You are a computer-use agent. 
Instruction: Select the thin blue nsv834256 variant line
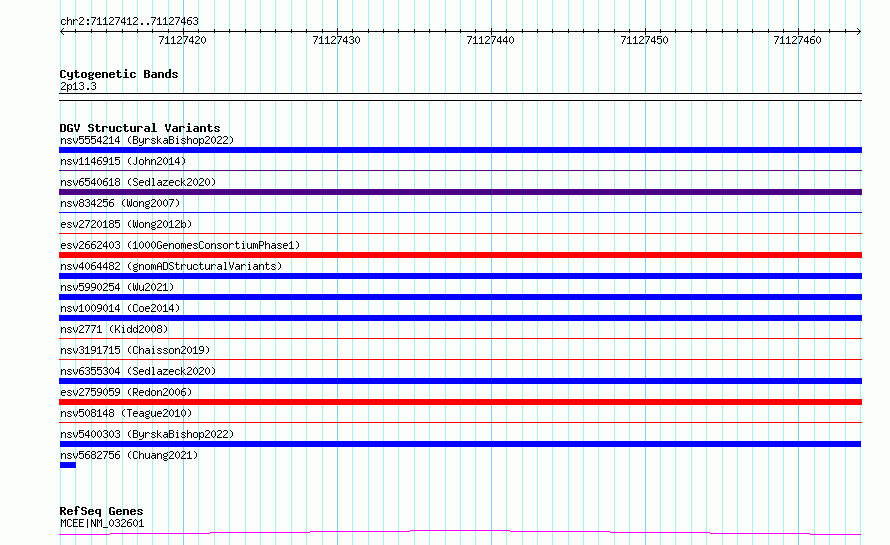[x=460, y=212]
